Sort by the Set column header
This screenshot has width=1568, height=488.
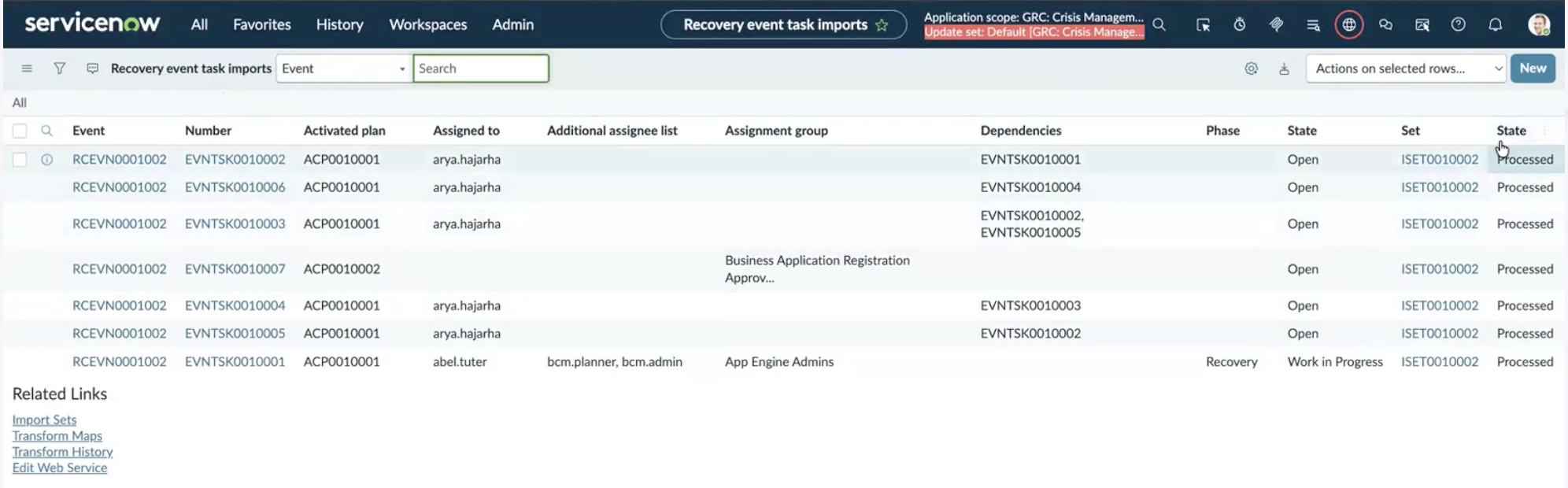point(1410,131)
